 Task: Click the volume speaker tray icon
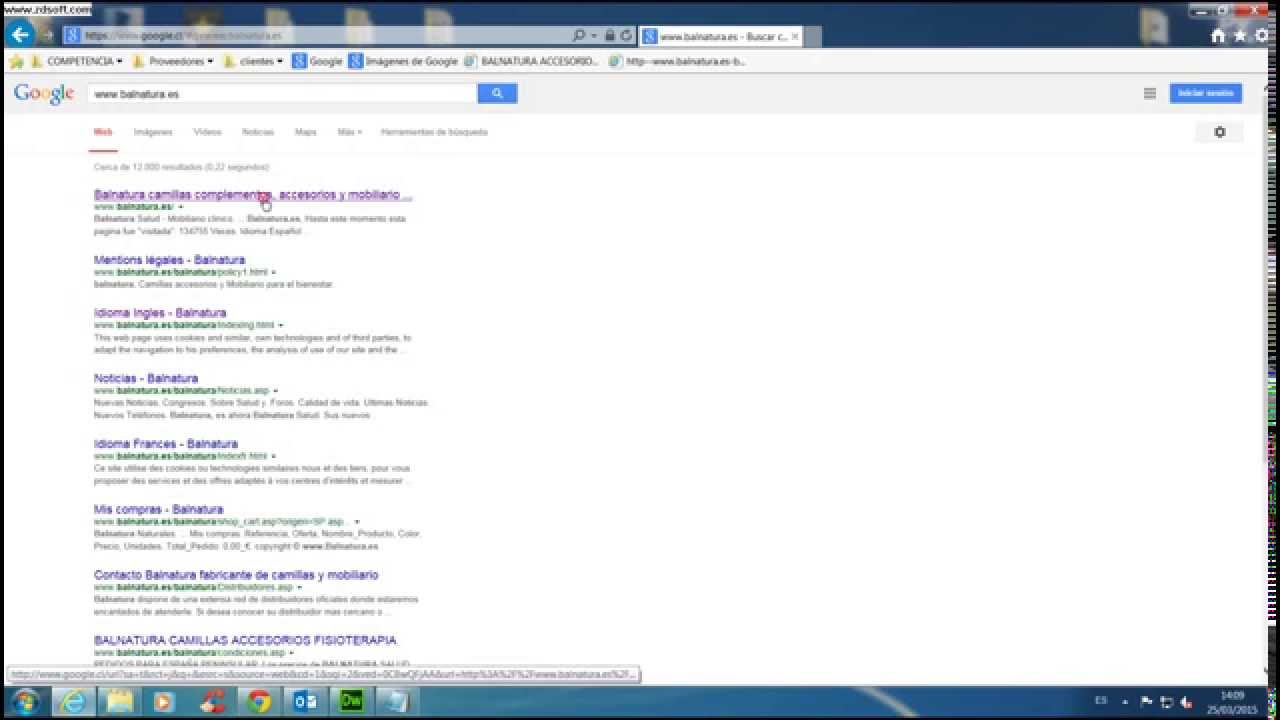(x=1186, y=702)
